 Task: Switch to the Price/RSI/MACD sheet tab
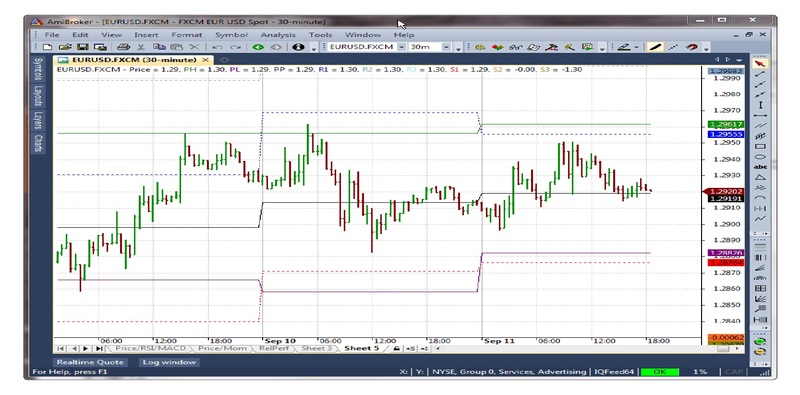[151, 349]
